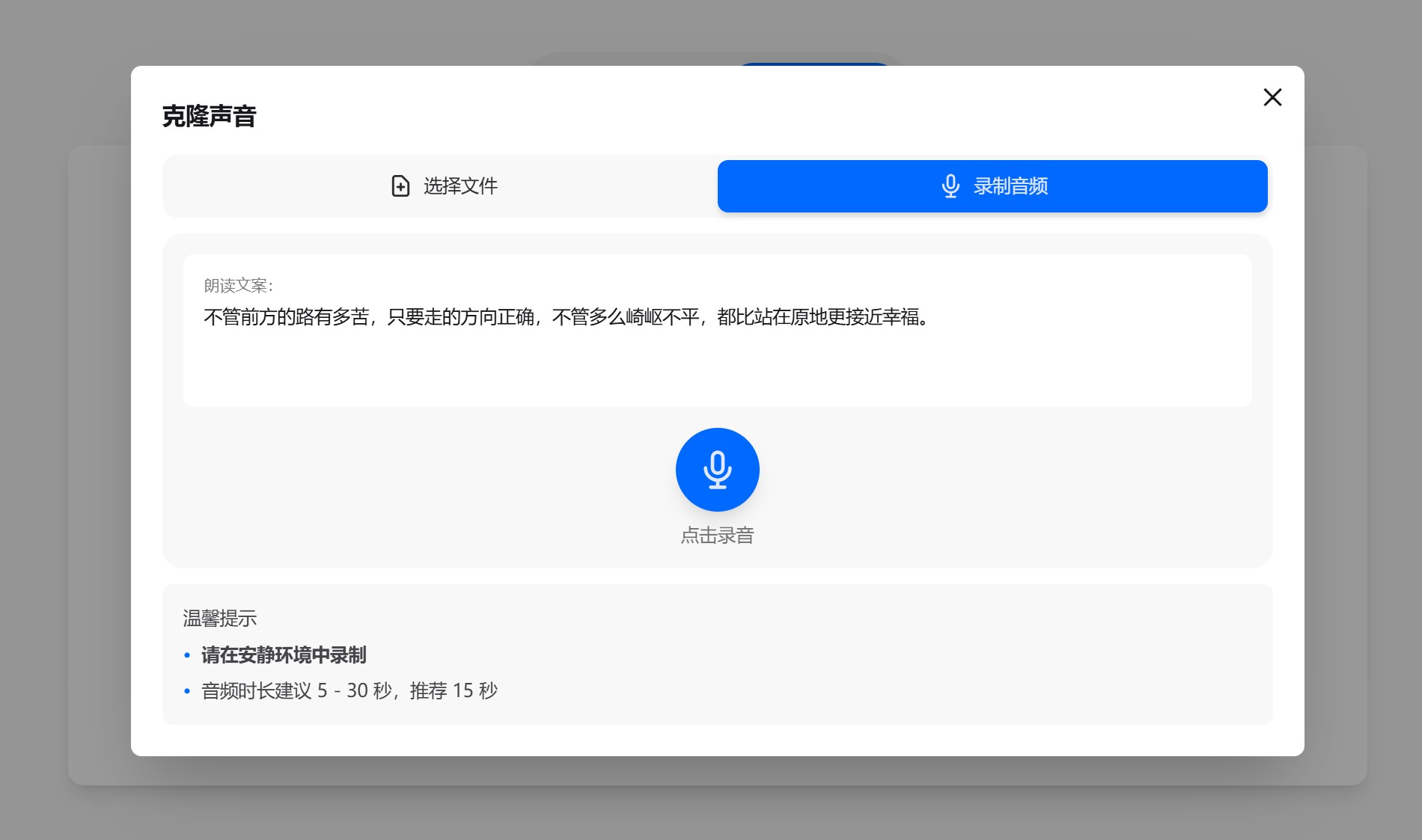Open the file selection mode
Screen dimensions: 1422x840
point(442,186)
